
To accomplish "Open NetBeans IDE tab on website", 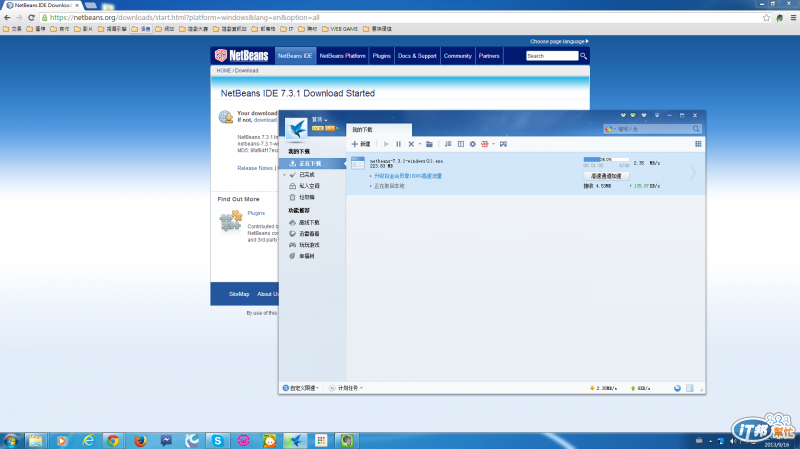I will click(x=295, y=56).
